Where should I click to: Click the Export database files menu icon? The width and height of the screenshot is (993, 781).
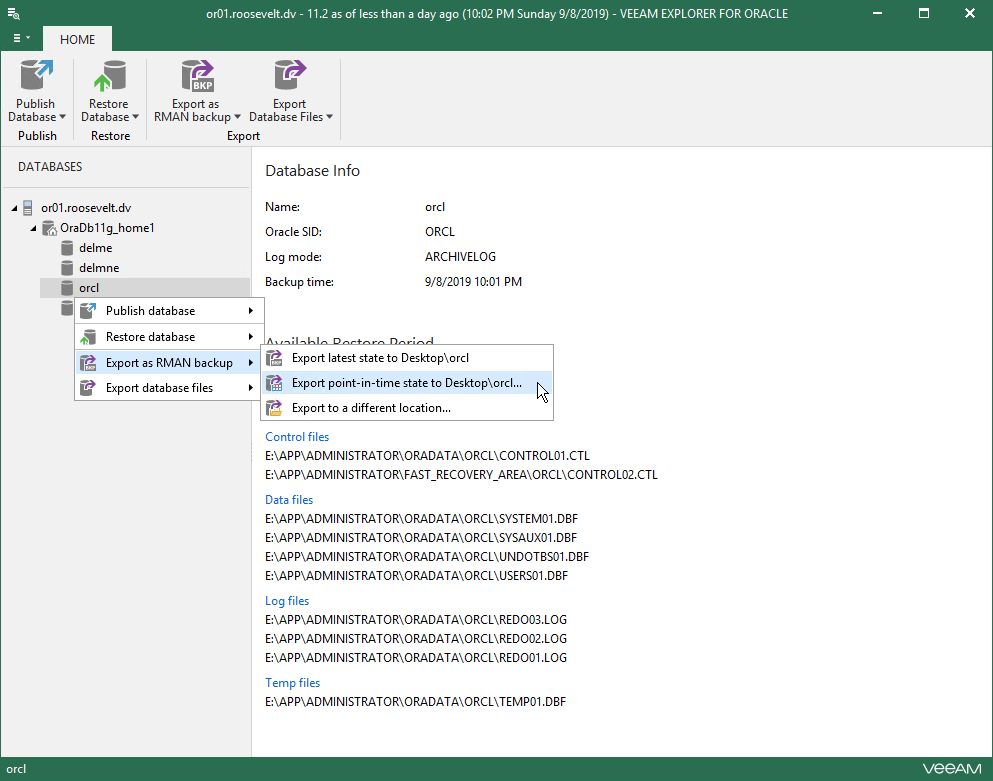[88, 388]
